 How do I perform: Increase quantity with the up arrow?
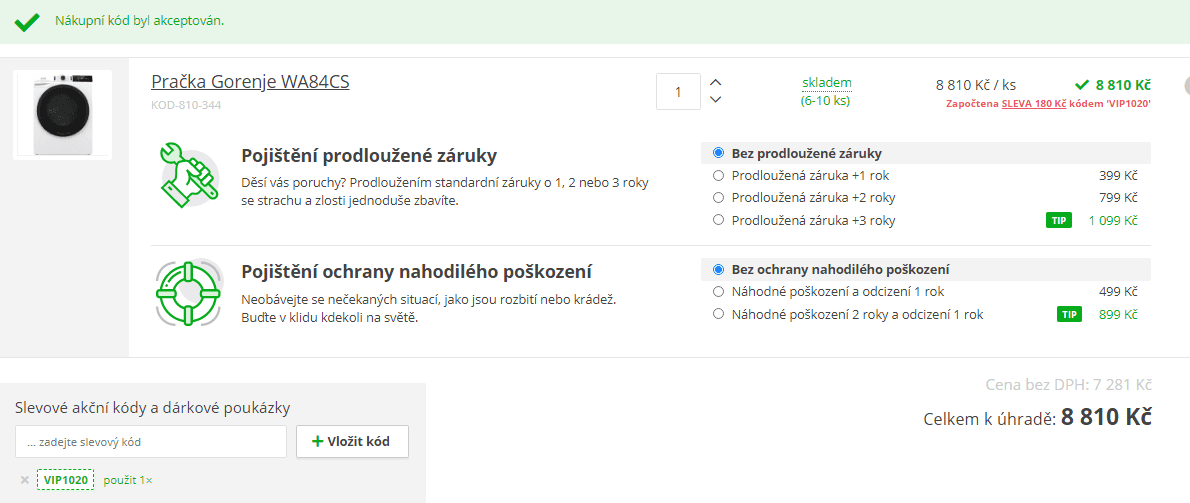715,83
